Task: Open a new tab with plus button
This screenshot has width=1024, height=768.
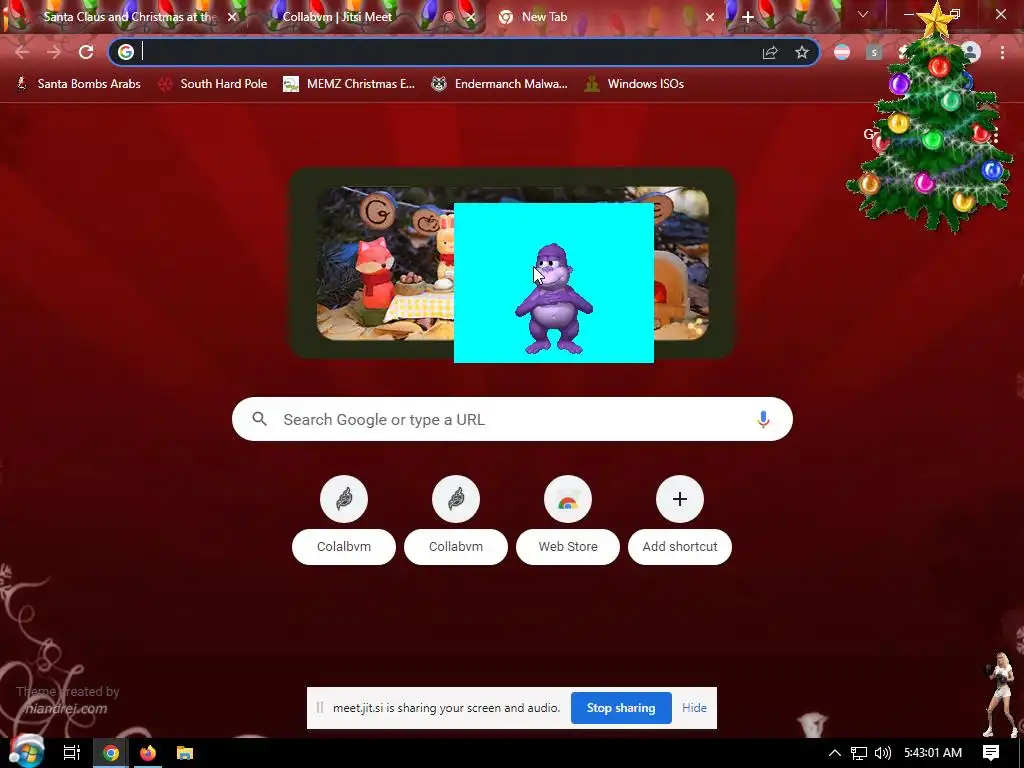Action: click(748, 17)
